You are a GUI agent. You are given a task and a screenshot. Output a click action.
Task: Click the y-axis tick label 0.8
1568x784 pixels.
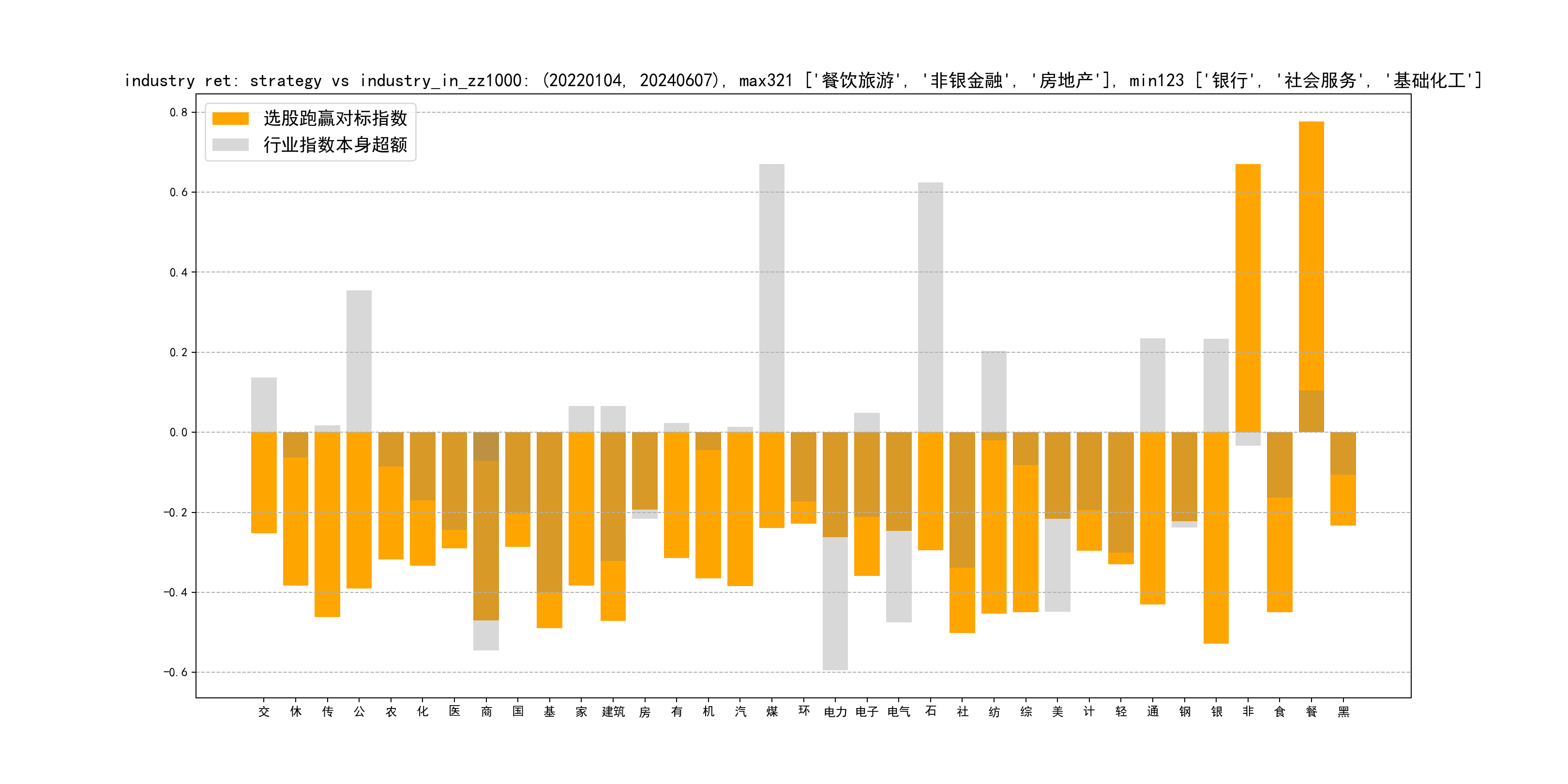coord(179,113)
